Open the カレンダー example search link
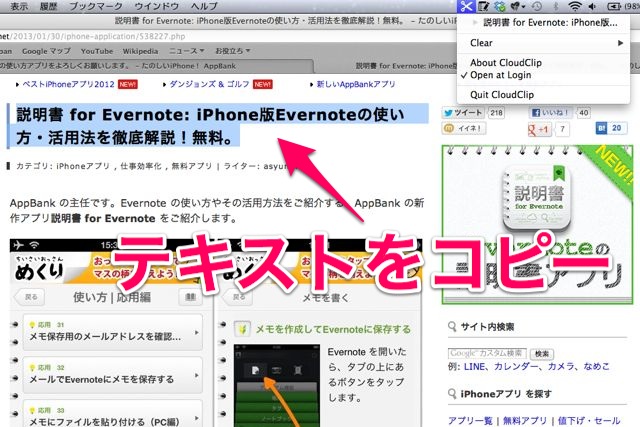640x427 pixels. [x=516, y=367]
